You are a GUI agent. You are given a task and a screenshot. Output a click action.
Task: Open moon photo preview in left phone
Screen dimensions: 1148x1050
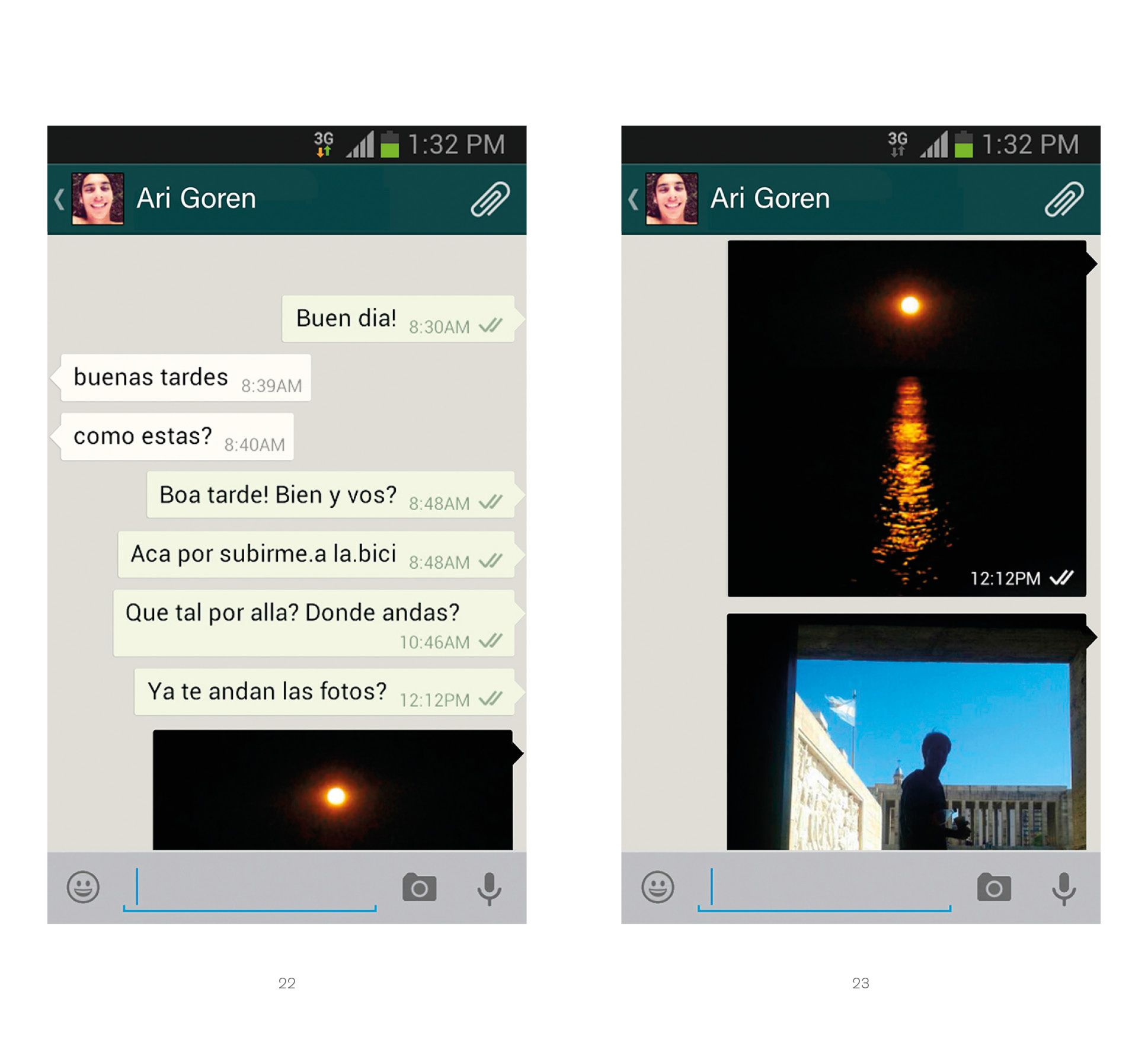tap(333, 790)
